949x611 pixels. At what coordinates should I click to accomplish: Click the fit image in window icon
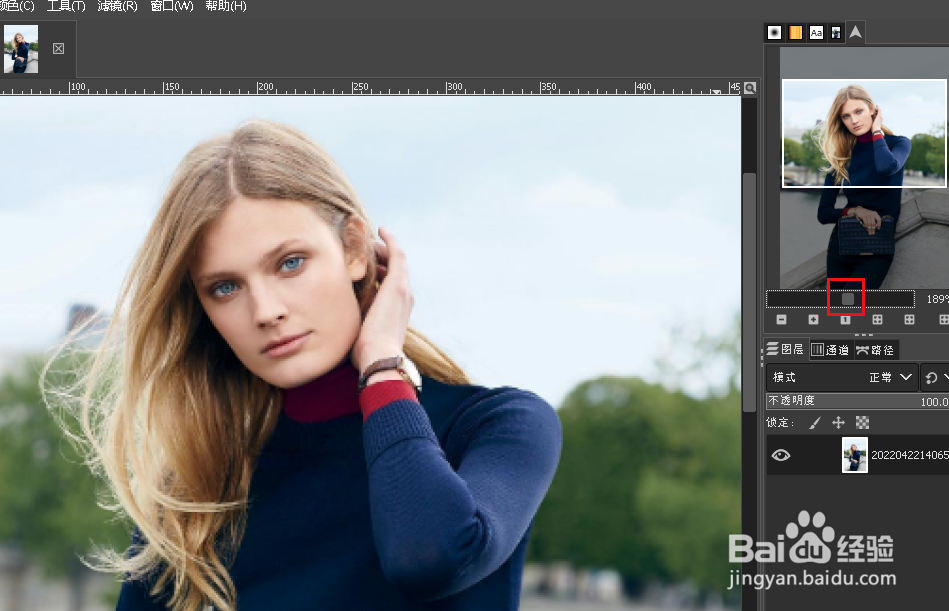[877, 319]
